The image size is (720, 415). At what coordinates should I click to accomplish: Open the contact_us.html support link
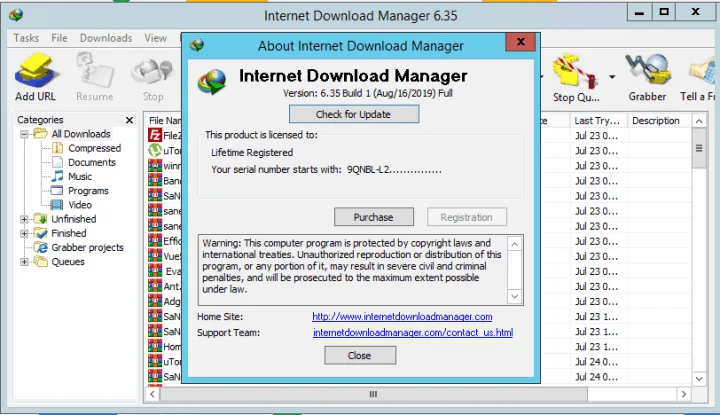pos(413,332)
